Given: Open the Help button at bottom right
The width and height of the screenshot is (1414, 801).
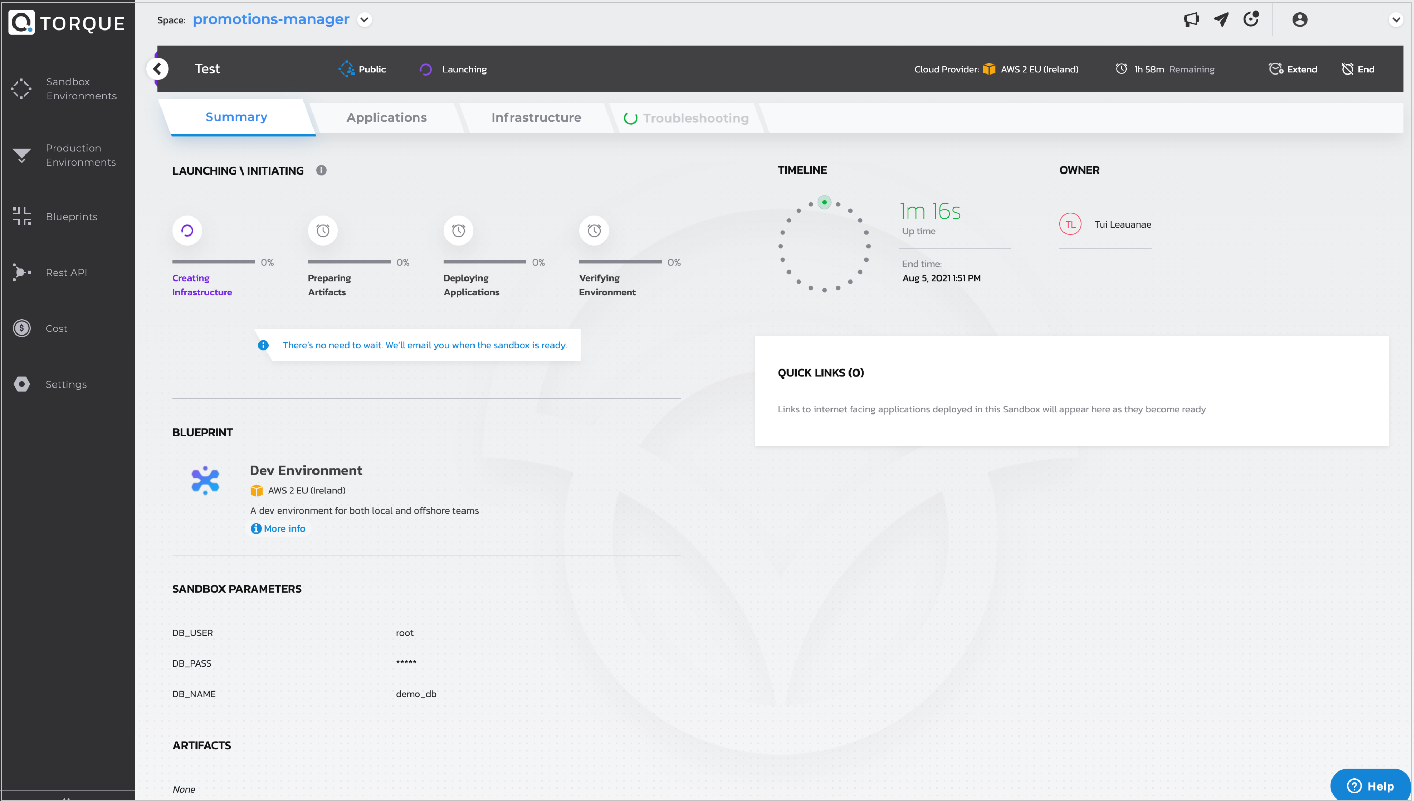Looking at the screenshot, I should [1369, 785].
